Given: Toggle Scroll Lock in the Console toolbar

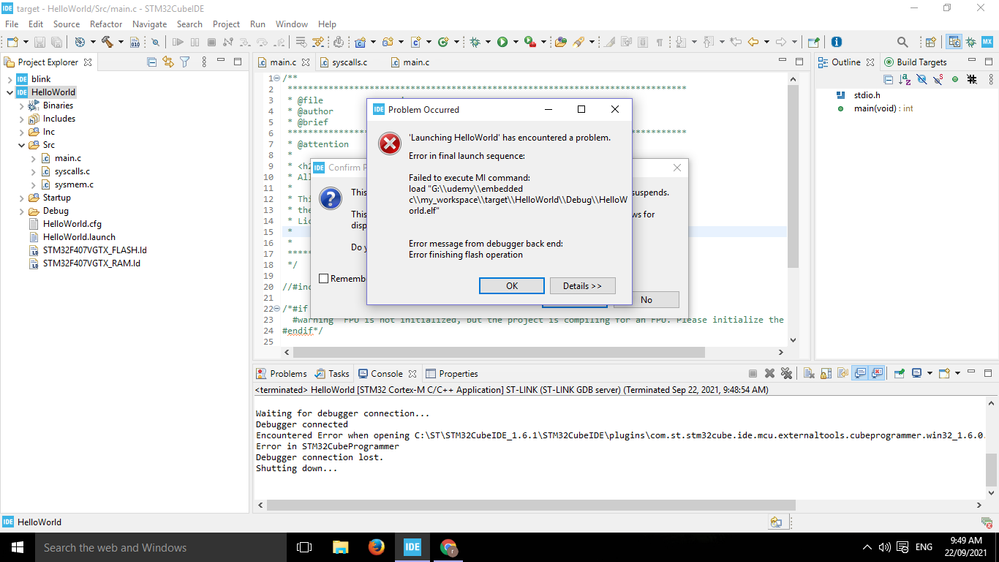Looking at the screenshot, I should click(826, 373).
